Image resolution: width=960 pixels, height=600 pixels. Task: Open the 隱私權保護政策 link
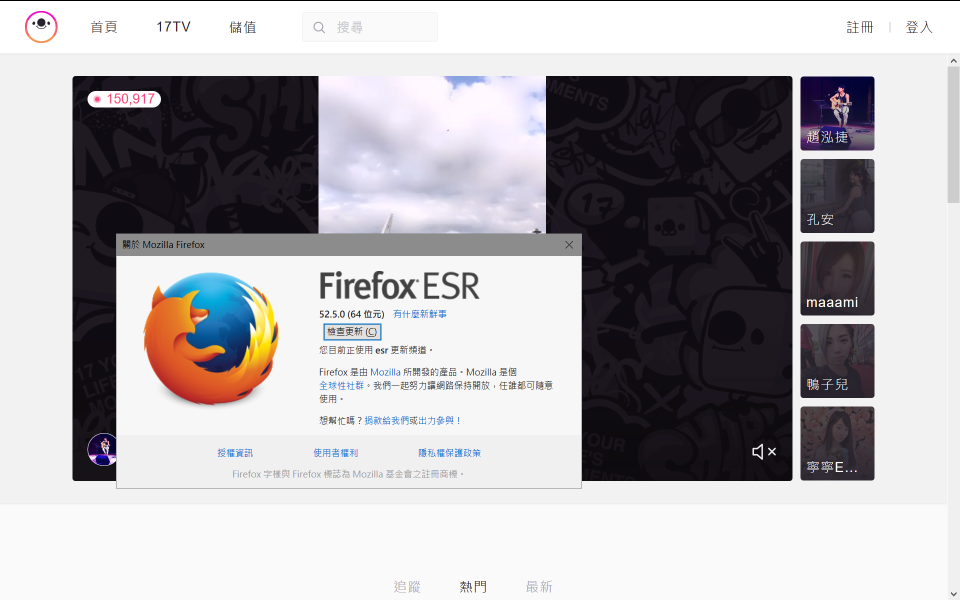449,453
